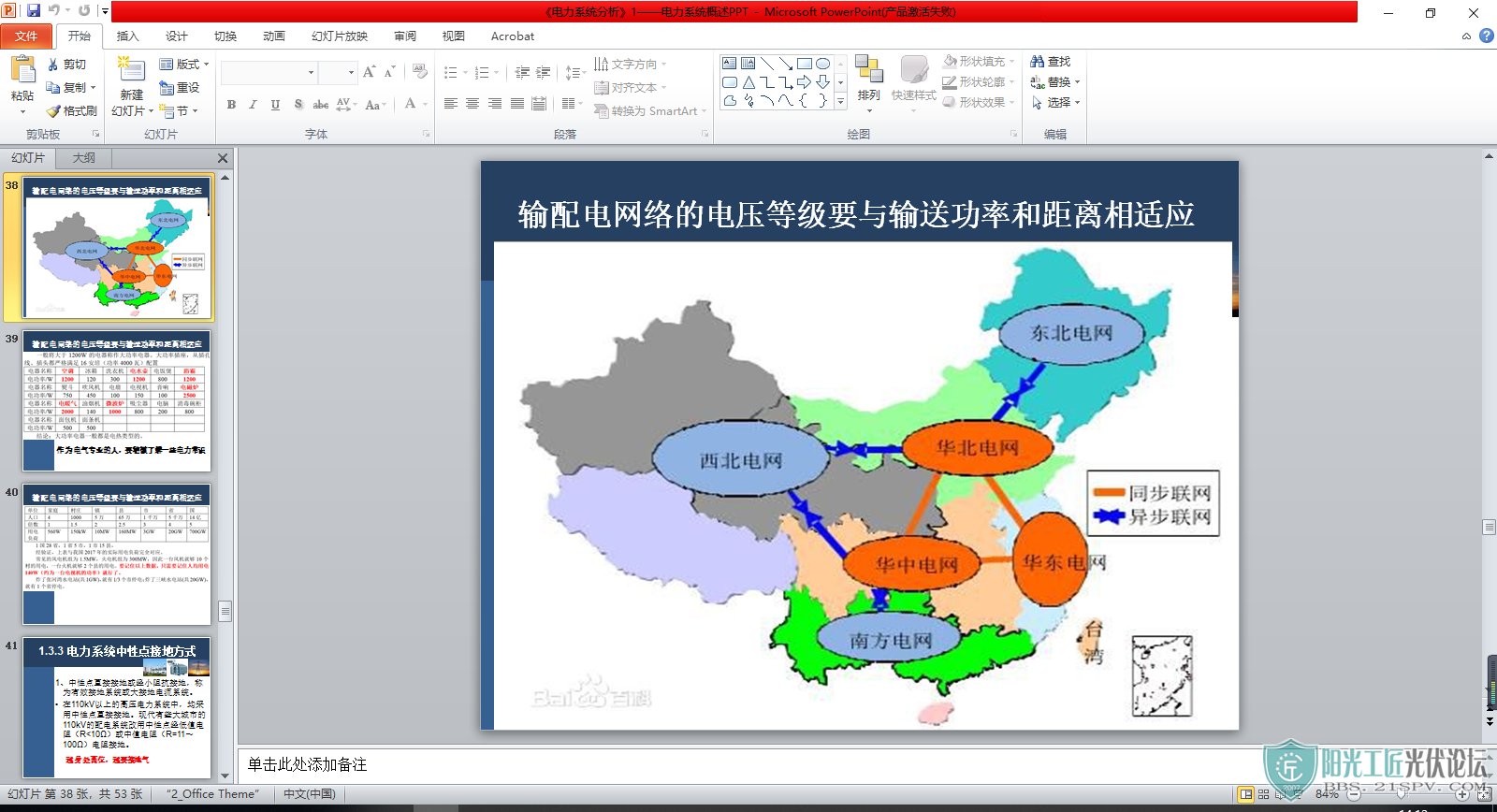Choose the oval shape in the shapes gallery
The height and width of the screenshot is (812, 1497).
(822, 64)
